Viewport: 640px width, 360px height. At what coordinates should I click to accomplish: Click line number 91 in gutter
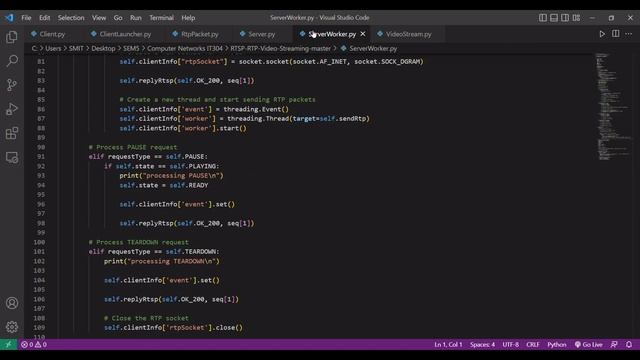click(41, 157)
